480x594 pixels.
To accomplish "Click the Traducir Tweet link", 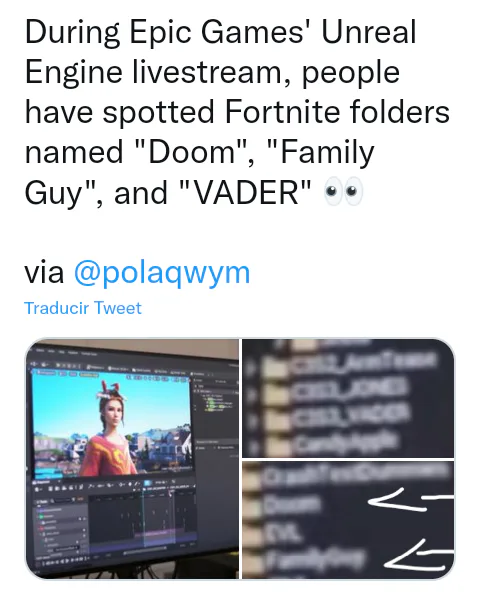I will pyautogui.click(x=83, y=308).
